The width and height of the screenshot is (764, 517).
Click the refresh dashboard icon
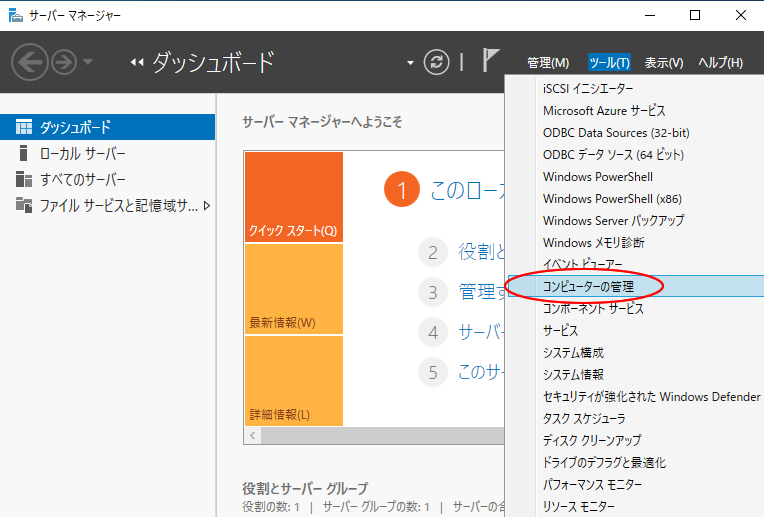click(x=436, y=62)
